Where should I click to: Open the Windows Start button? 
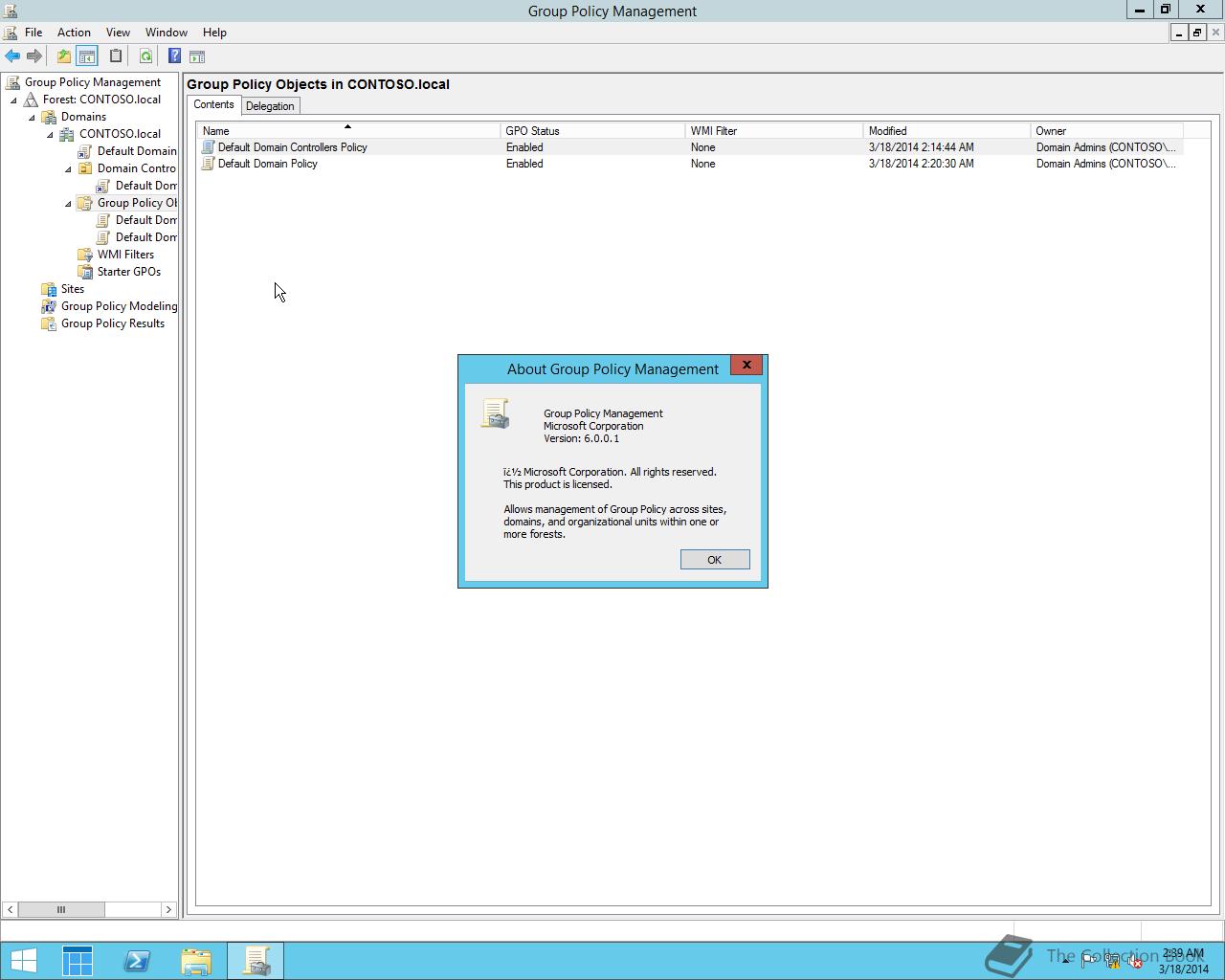point(23,960)
